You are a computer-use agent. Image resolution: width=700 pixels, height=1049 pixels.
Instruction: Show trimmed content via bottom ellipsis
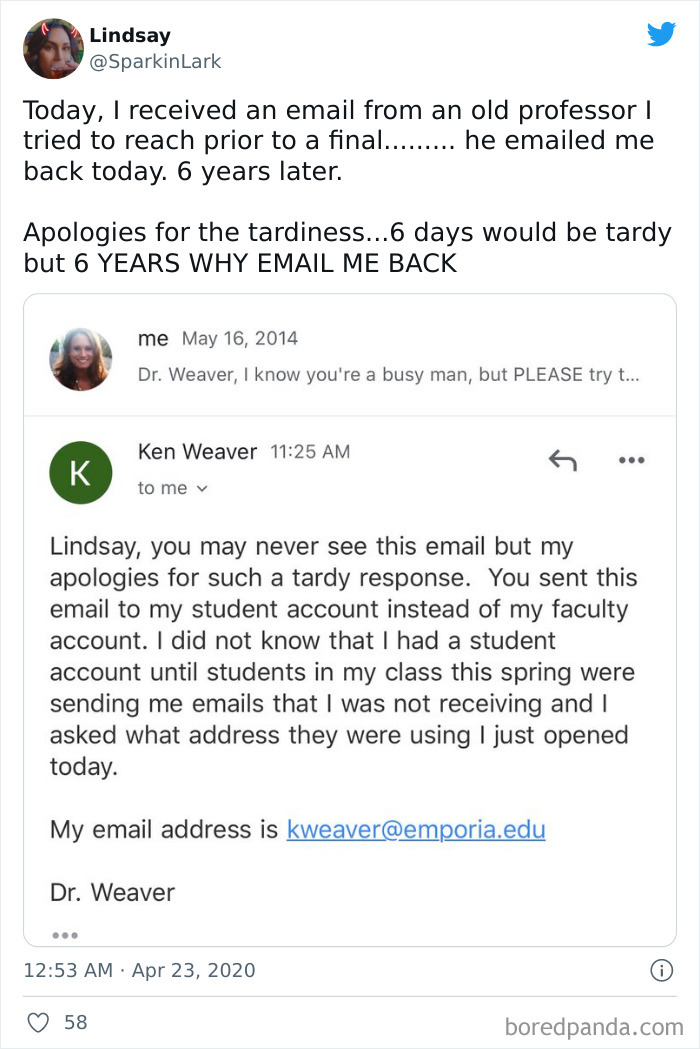click(64, 935)
